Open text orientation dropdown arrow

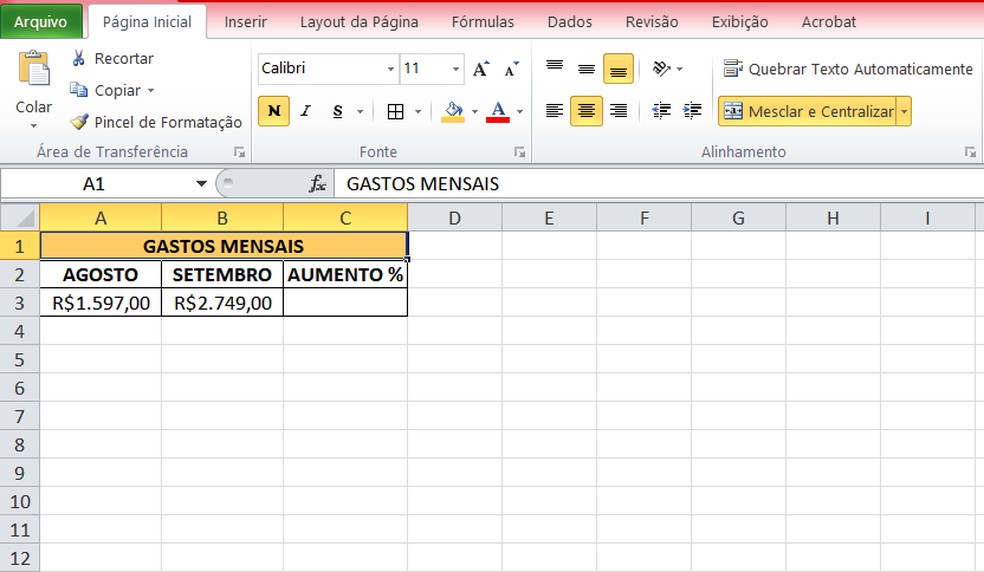point(680,68)
